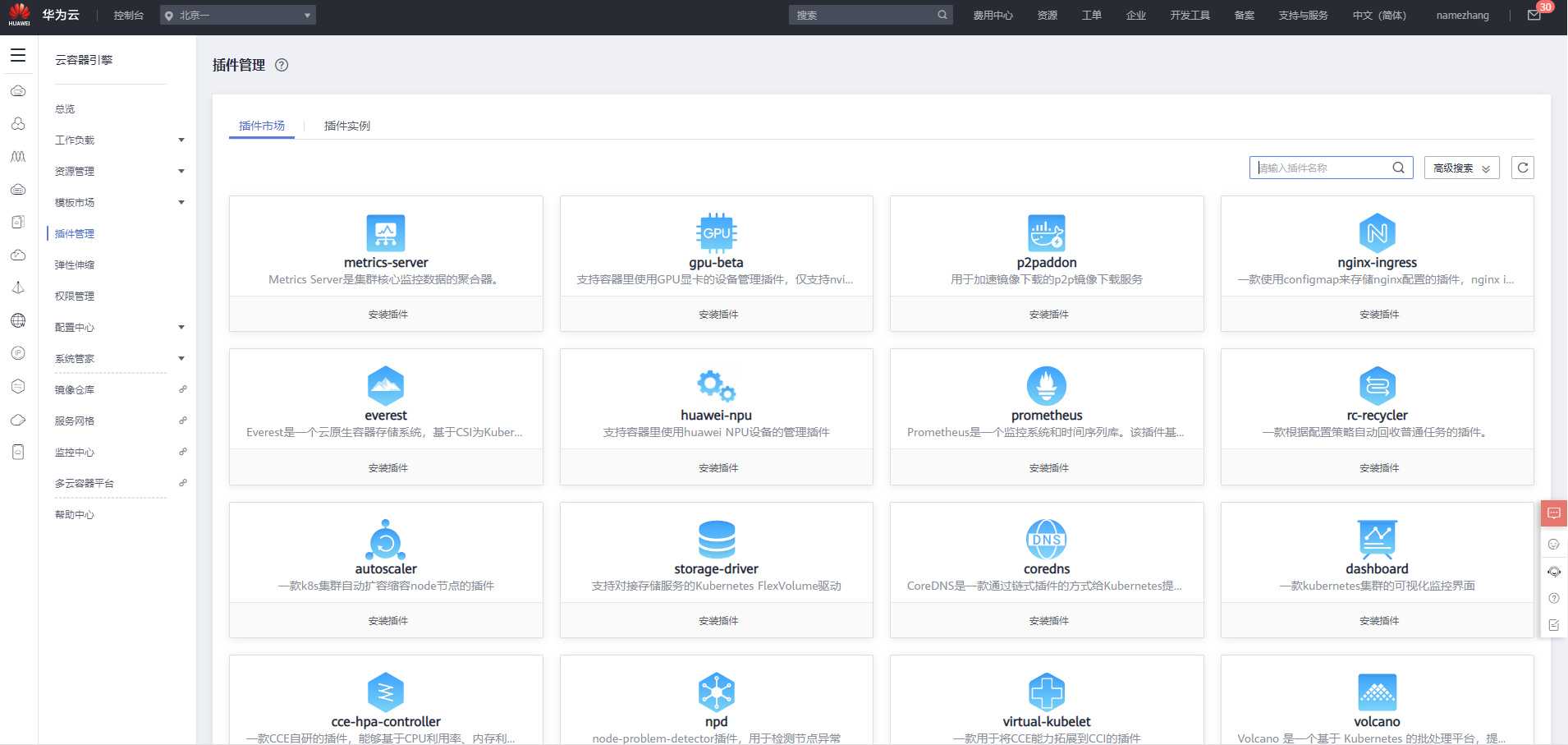Click the cce-hpa-controller plugin icon

386,692
